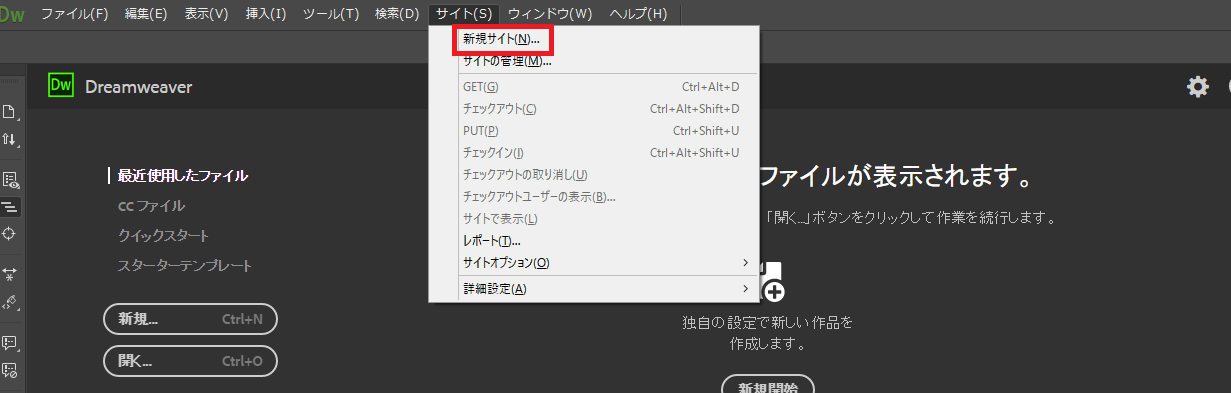Click the PUT(P) menu entry
1231x393 pixels.
[594, 131]
